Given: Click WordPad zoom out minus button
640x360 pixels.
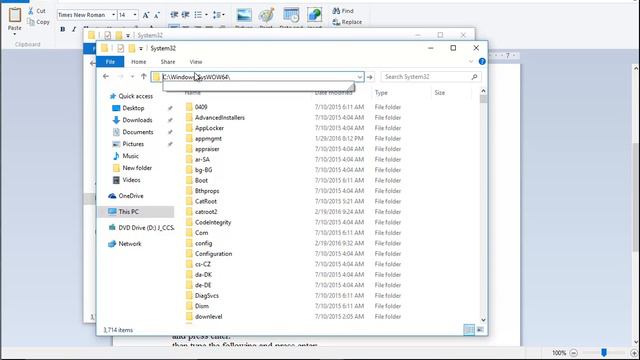Looking at the screenshot, I should 573,353.
